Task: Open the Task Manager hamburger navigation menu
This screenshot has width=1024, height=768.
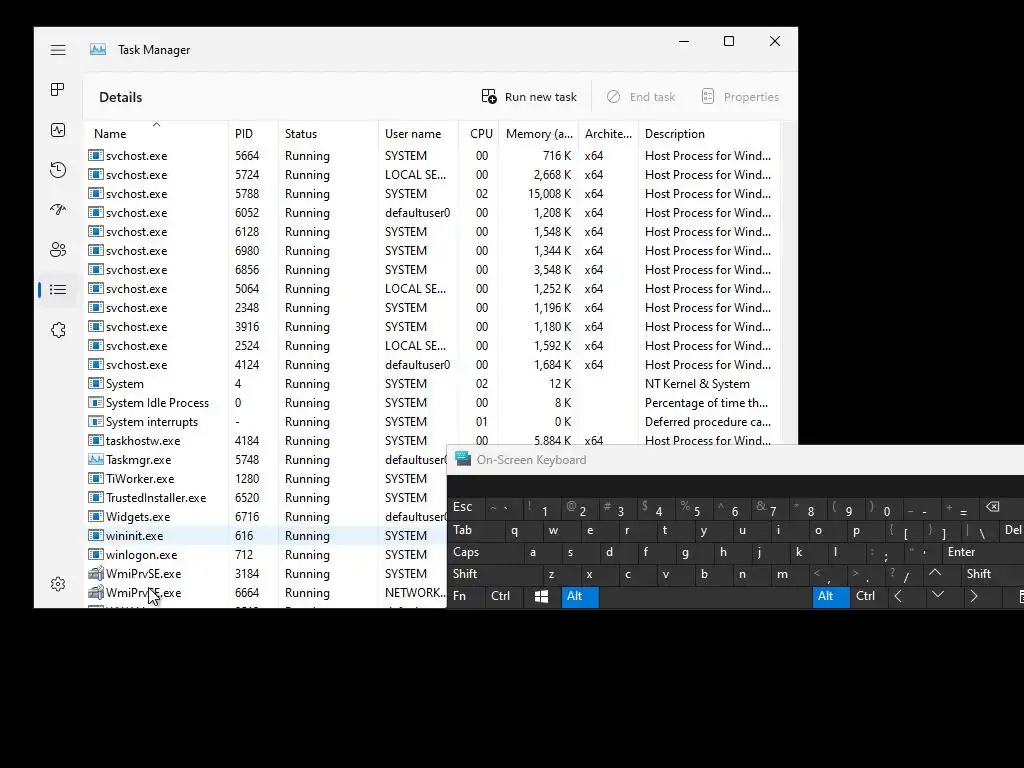Action: point(58,50)
